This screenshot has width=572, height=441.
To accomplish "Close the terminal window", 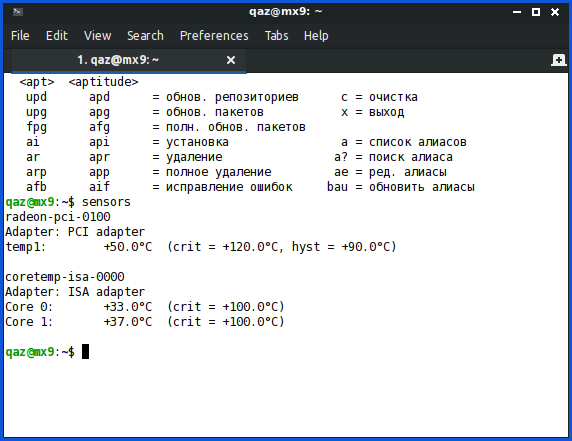I will pyautogui.click(x=555, y=12).
